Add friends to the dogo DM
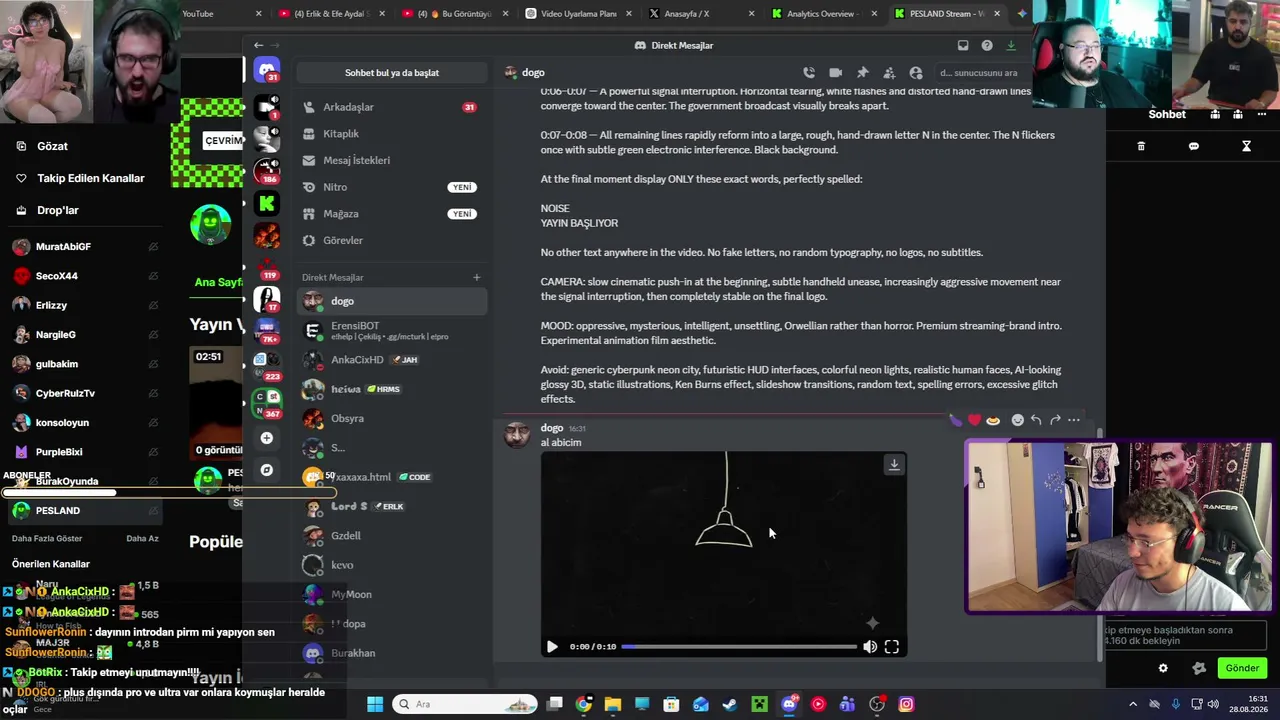 [x=889, y=73]
